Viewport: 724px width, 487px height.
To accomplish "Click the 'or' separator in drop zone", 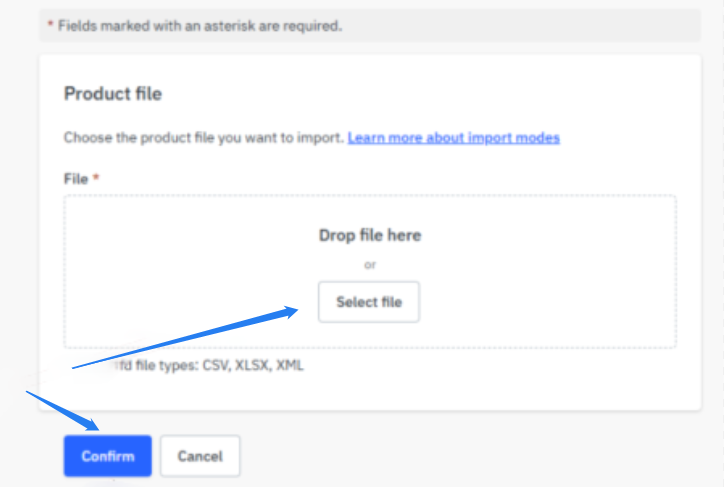I will [369, 265].
